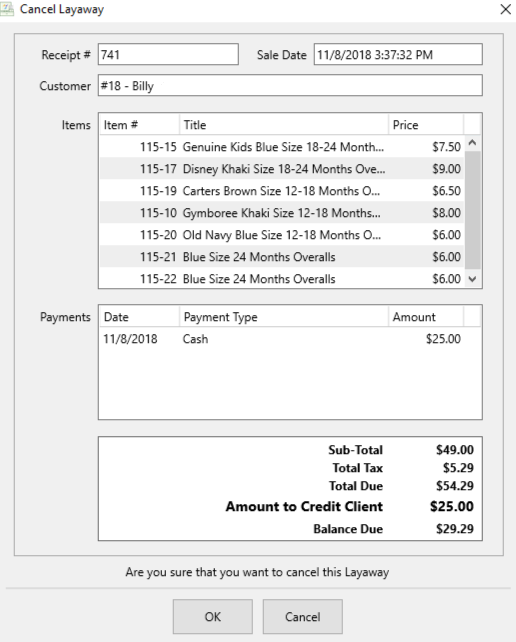Click the Customer field showing Billy
Viewport: 516px width, 642px height.
290,86
